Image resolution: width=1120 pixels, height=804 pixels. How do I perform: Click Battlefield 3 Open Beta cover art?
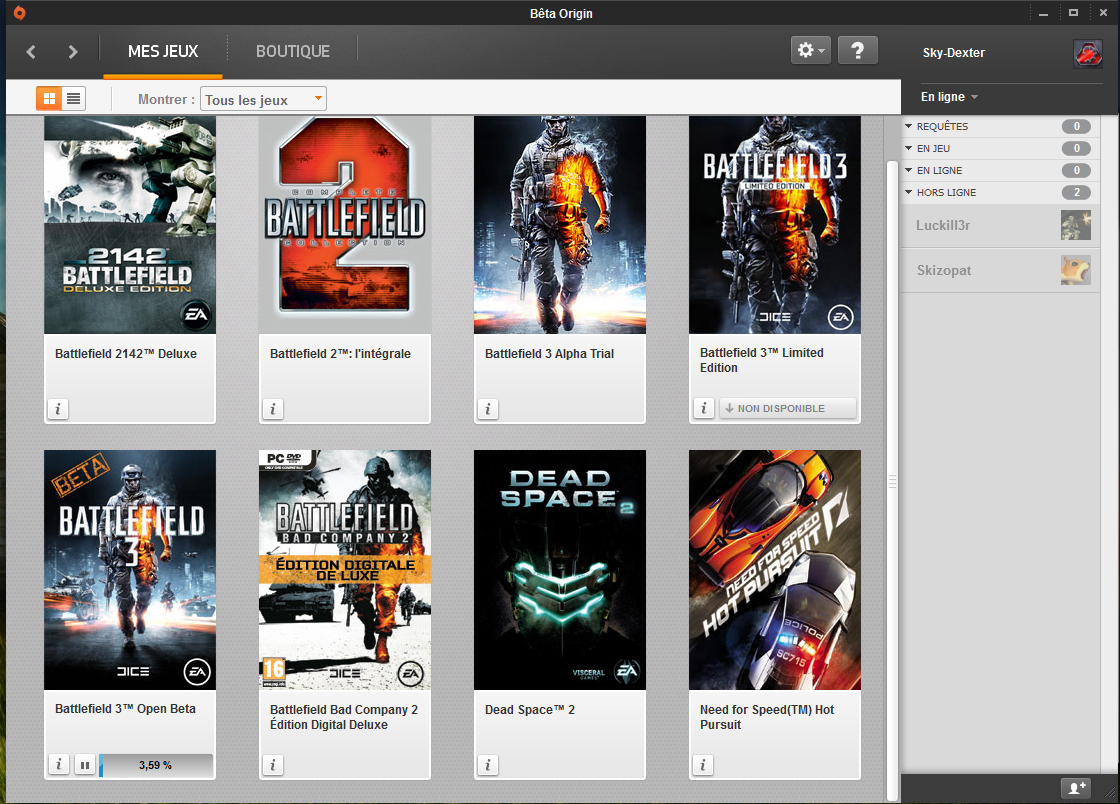130,570
